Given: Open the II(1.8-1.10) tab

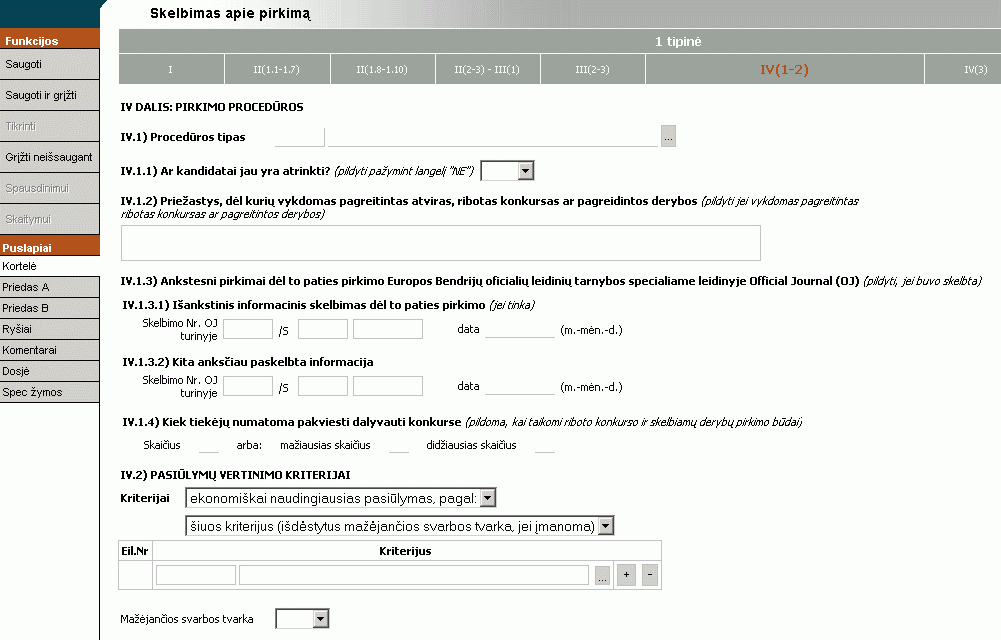Looking at the screenshot, I should point(382,70).
